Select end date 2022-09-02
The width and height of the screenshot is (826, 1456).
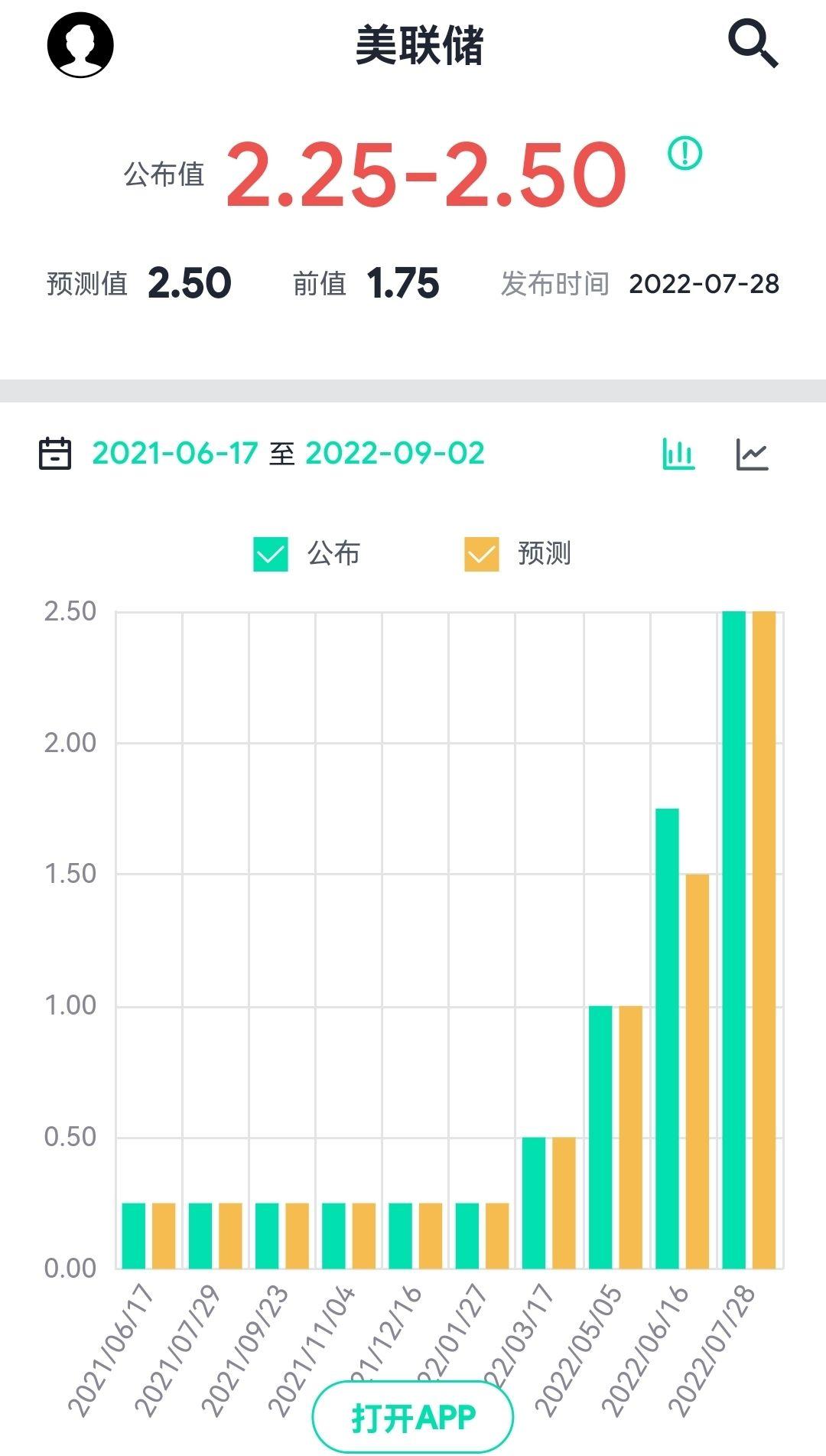pyautogui.click(x=395, y=453)
